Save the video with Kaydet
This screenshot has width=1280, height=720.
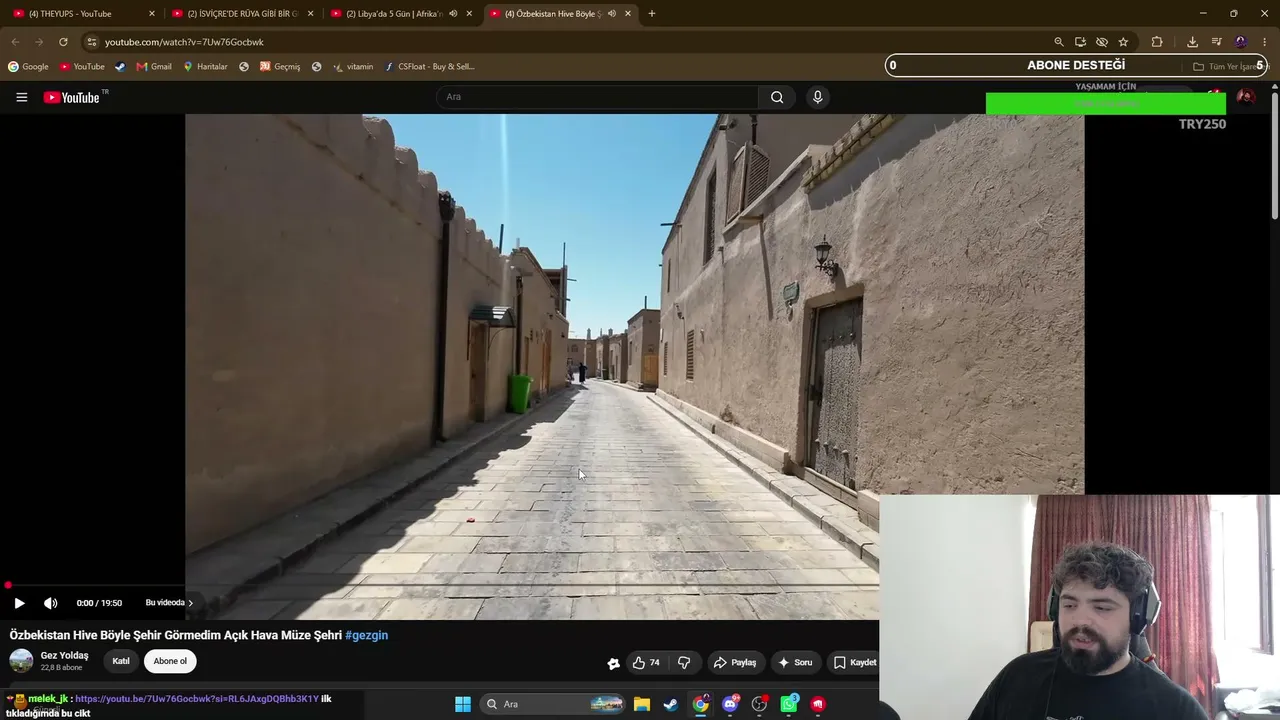click(854, 662)
